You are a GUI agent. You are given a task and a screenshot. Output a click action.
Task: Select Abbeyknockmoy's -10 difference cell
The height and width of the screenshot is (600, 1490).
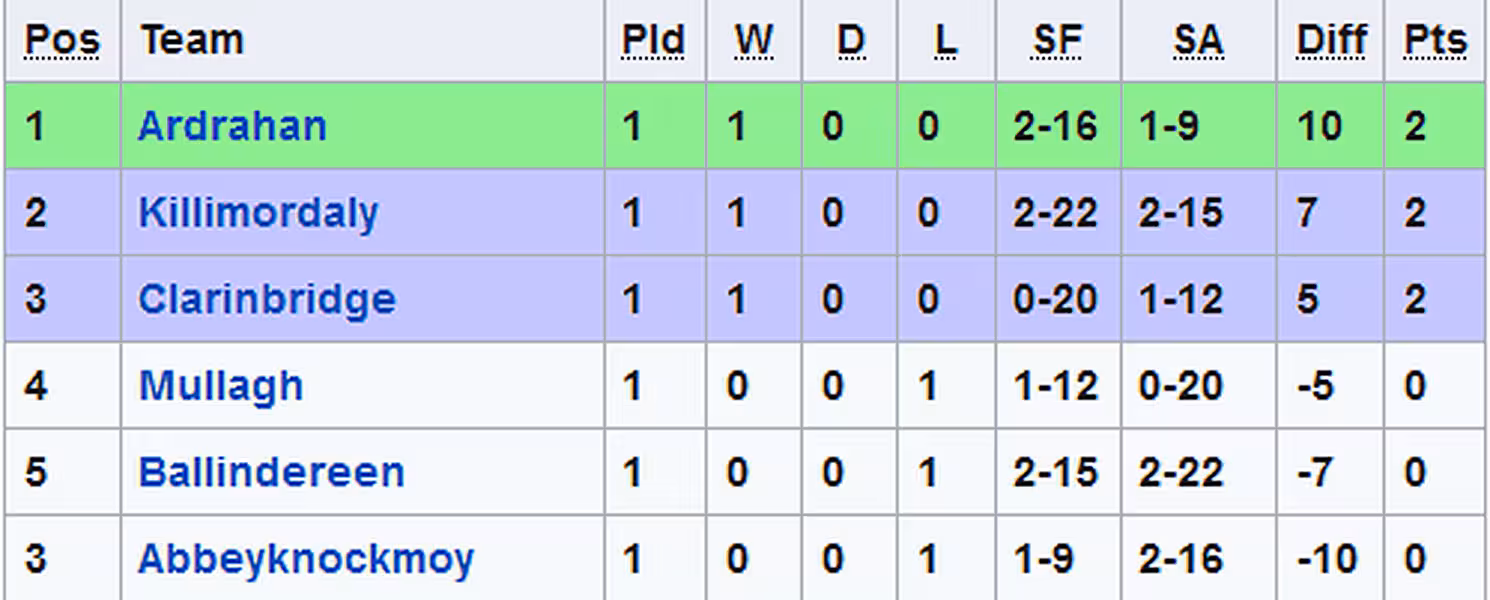(1331, 559)
